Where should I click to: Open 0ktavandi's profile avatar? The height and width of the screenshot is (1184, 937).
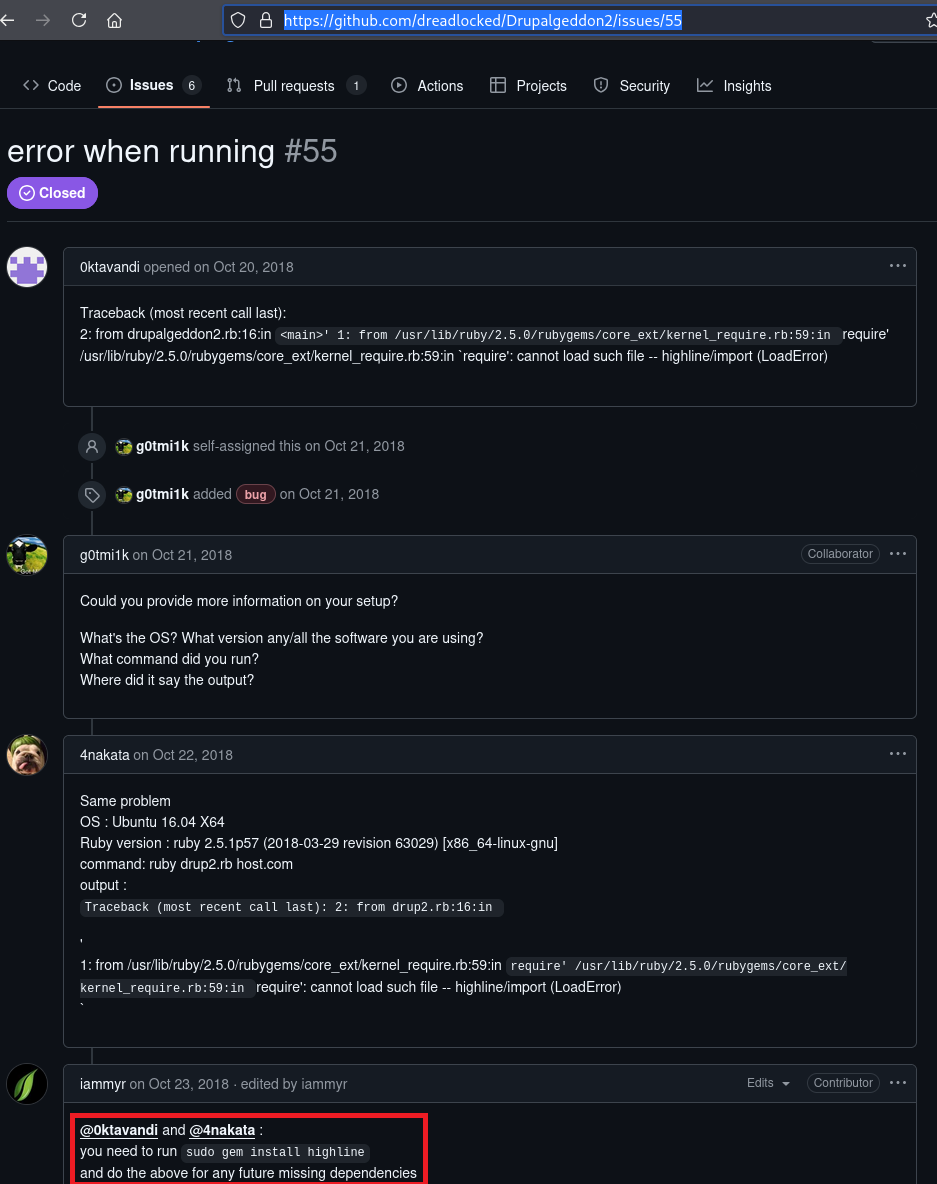point(27,267)
